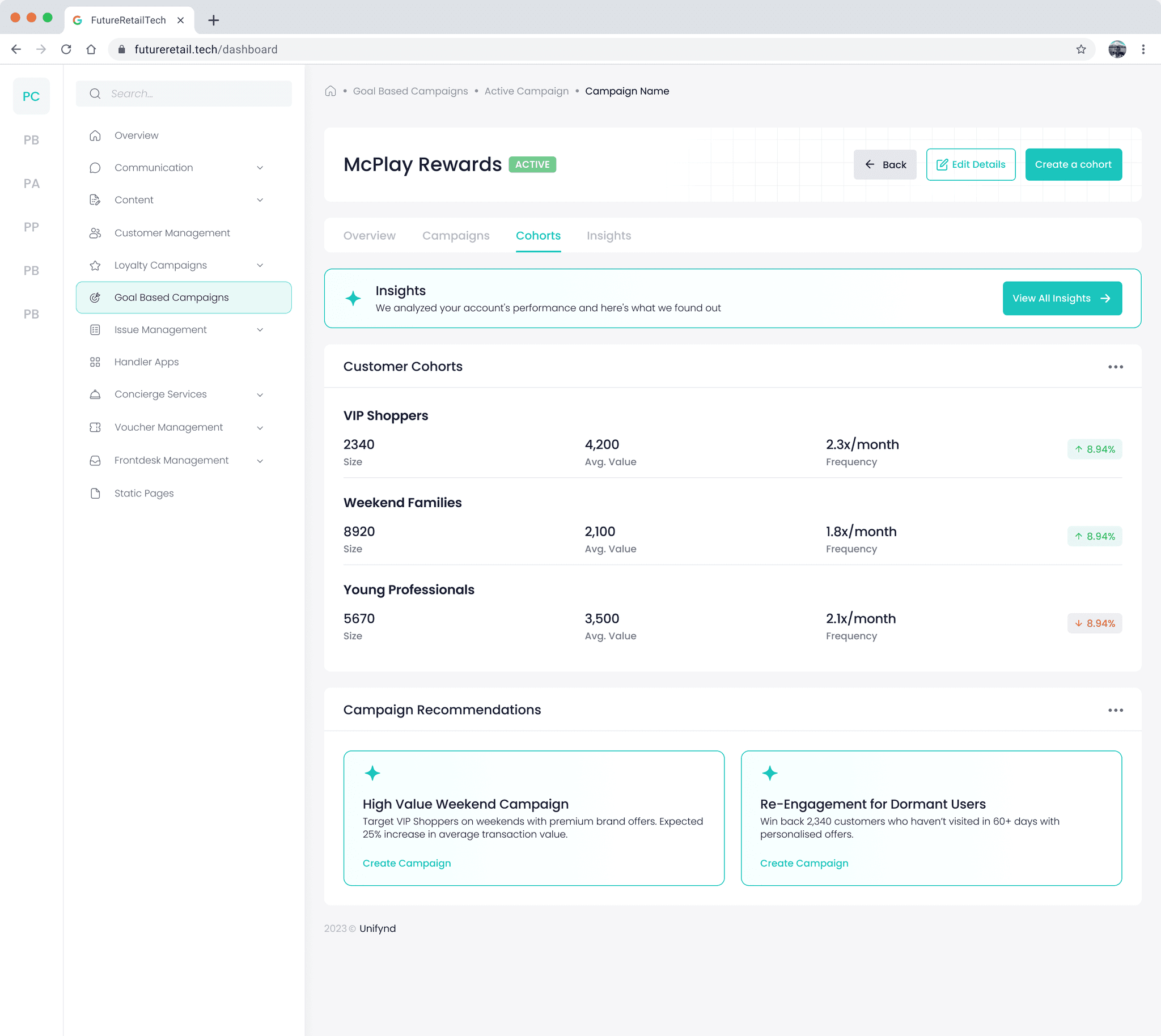Click View All Insights button
1161x1036 pixels.
click(1061, 298)
